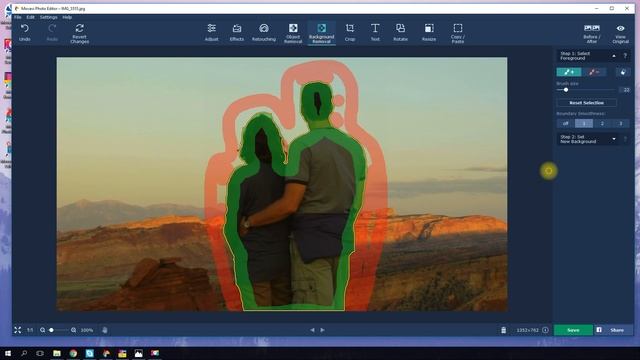Set Boundary Smoothness to 2
The width and height of the screenshot is (640, 360).
[602, 123]
